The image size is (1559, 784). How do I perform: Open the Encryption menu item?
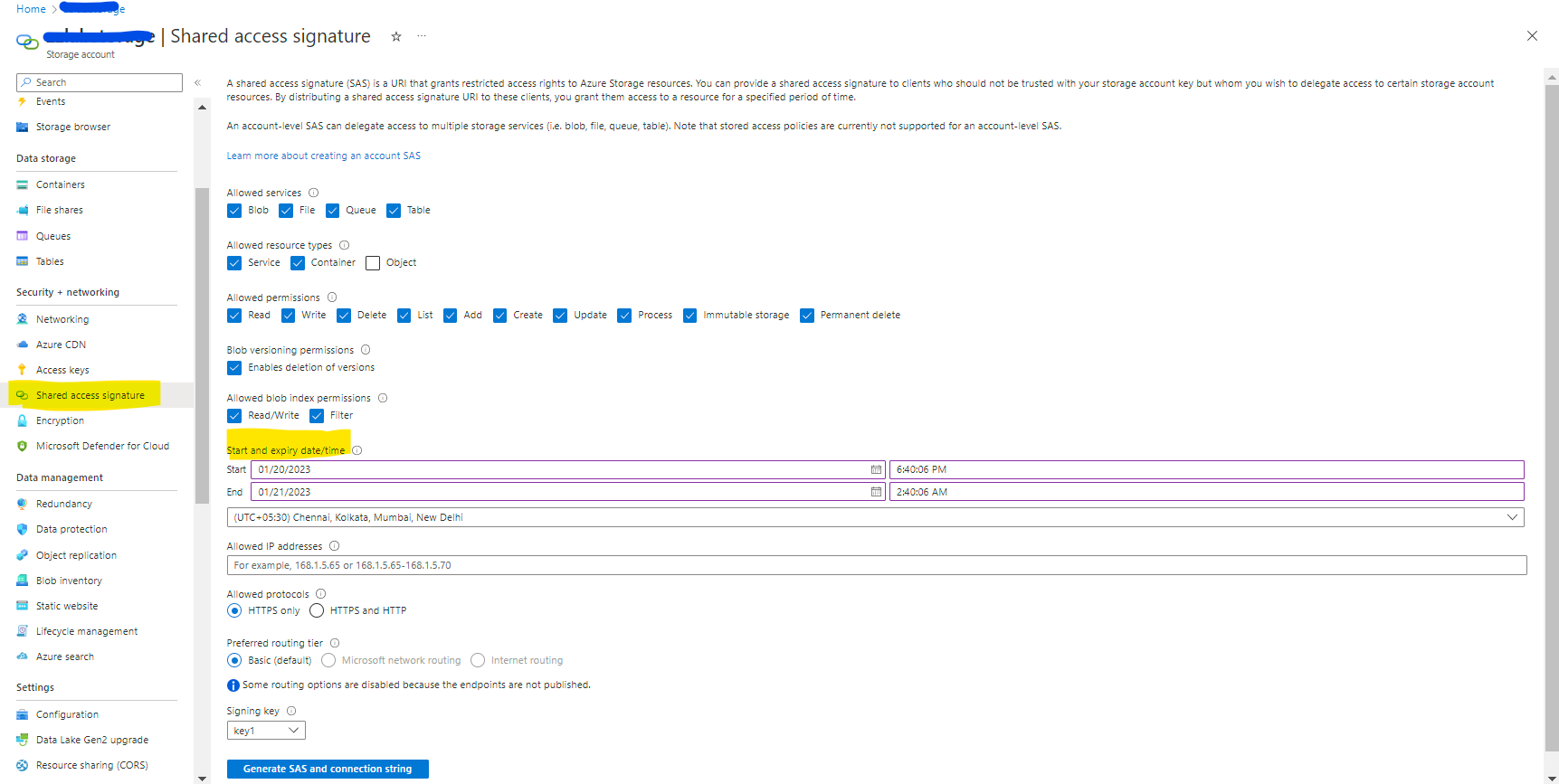coord(60,420)
